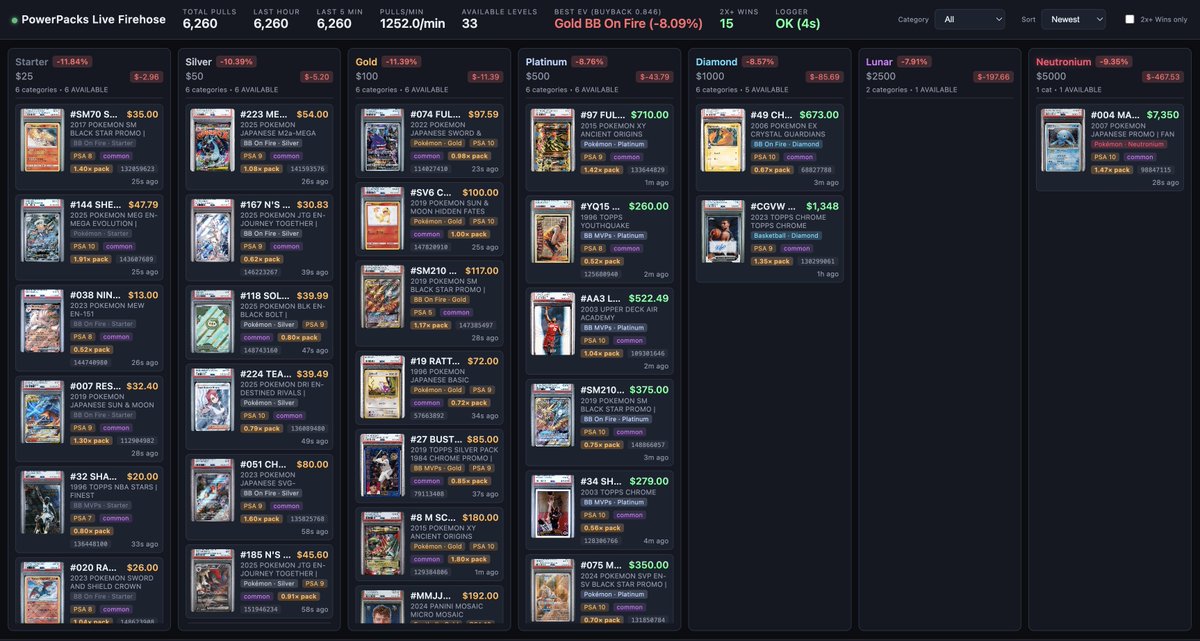Click the PSA 10 tag on #49 CH card

[764, 157]
